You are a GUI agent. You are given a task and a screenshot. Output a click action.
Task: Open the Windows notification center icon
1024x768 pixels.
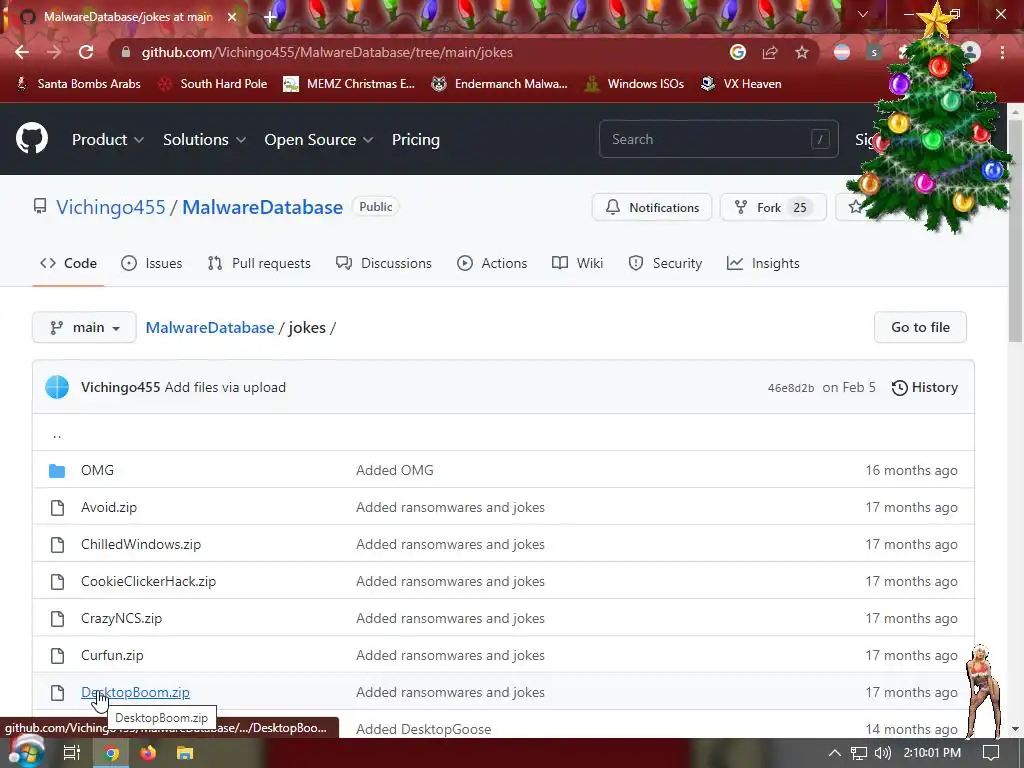tap(991, 753)
